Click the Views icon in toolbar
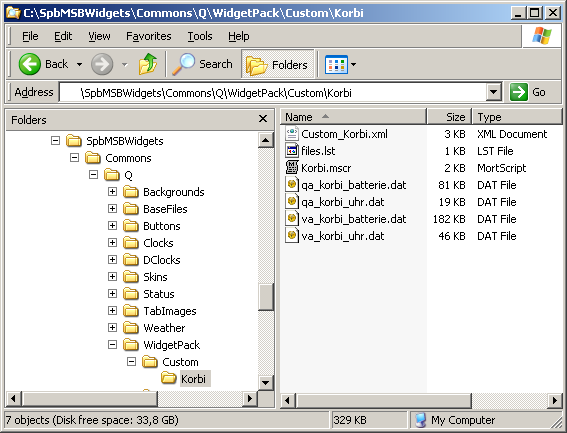567x433 pixels. click(336, 64)
